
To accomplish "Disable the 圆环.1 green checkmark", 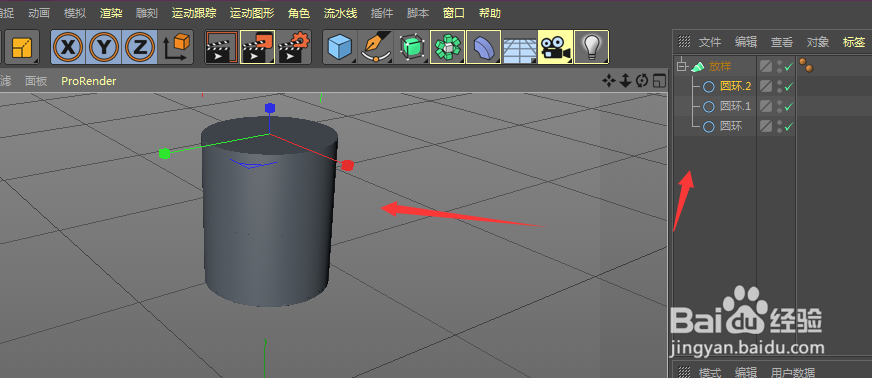I will coord(788,106).
